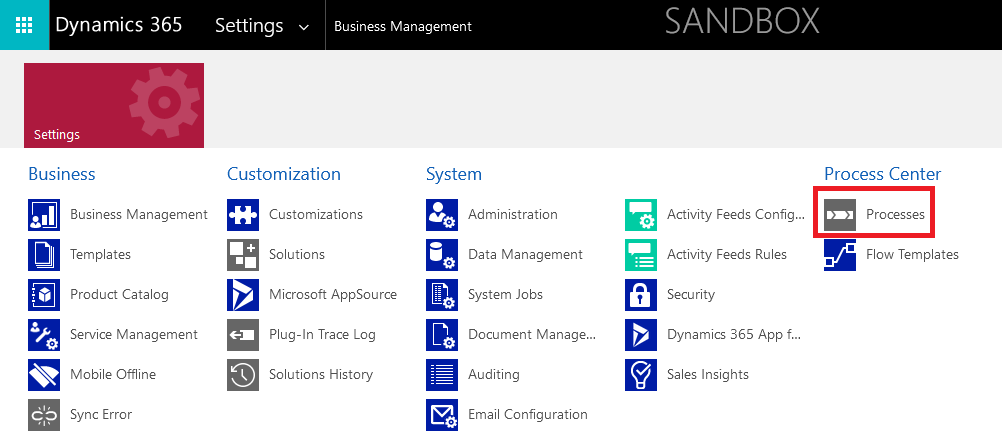Open the Activity Feeds Config... link
This screenshot has width=1002, height=433.
tap(736, 215)
